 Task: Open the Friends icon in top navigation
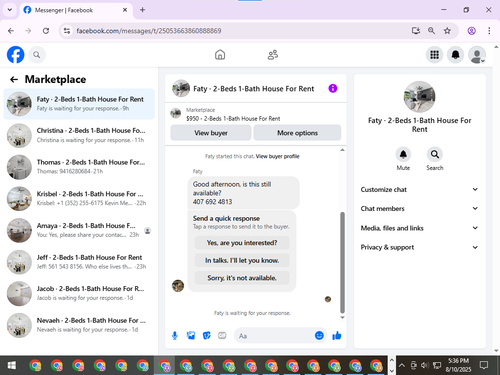273,55
